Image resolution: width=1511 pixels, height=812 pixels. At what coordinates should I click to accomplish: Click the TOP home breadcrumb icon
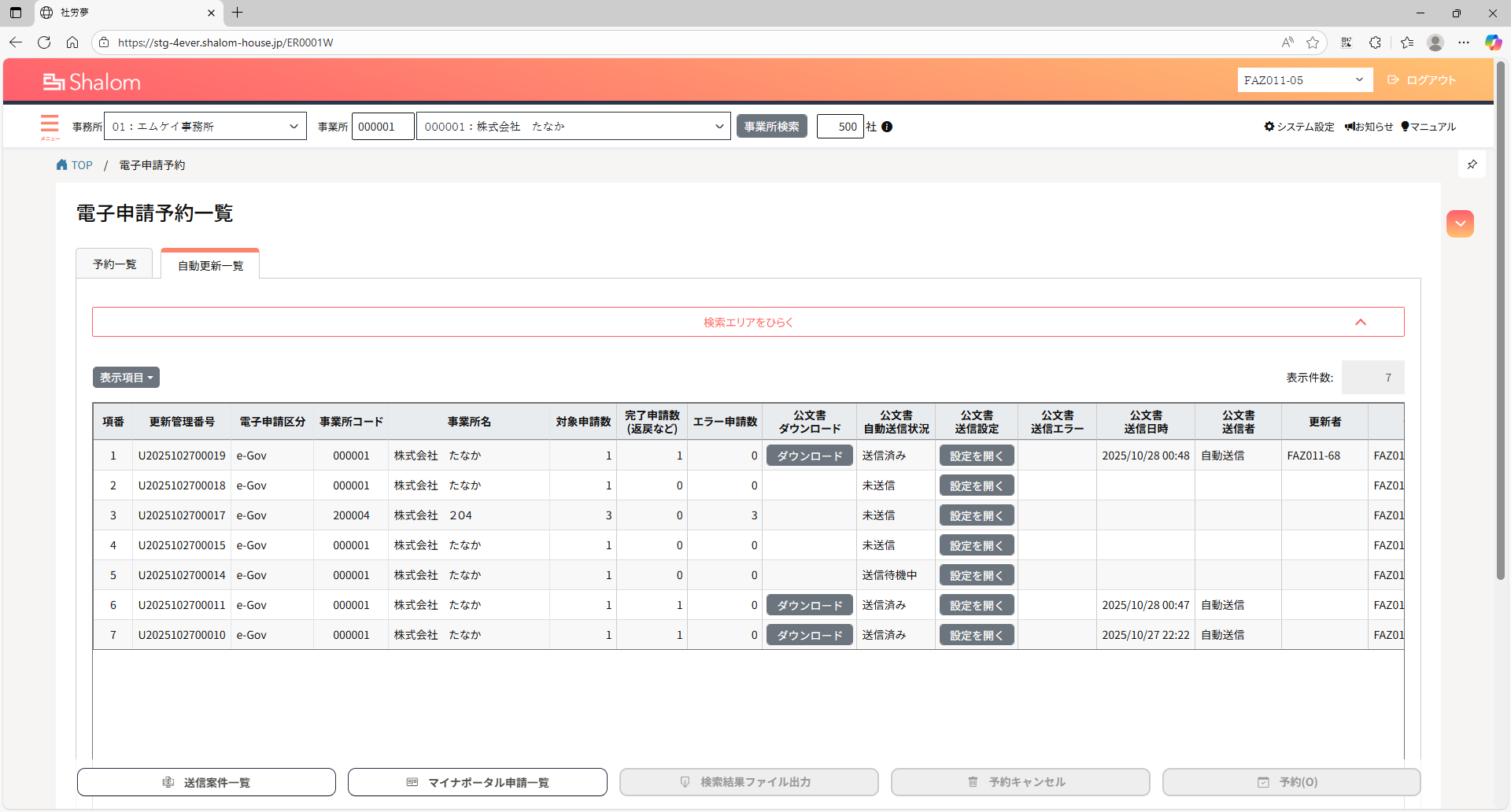point(62,165)
